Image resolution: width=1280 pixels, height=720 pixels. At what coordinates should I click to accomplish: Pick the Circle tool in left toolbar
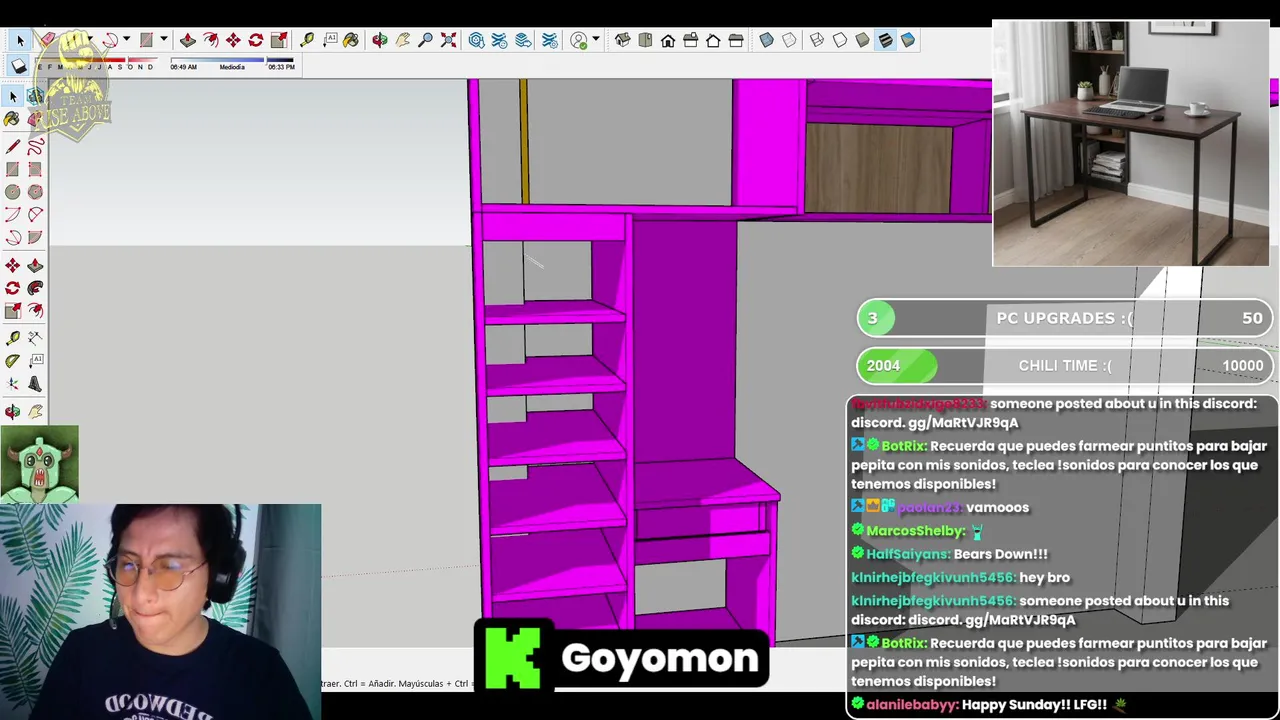13,192
